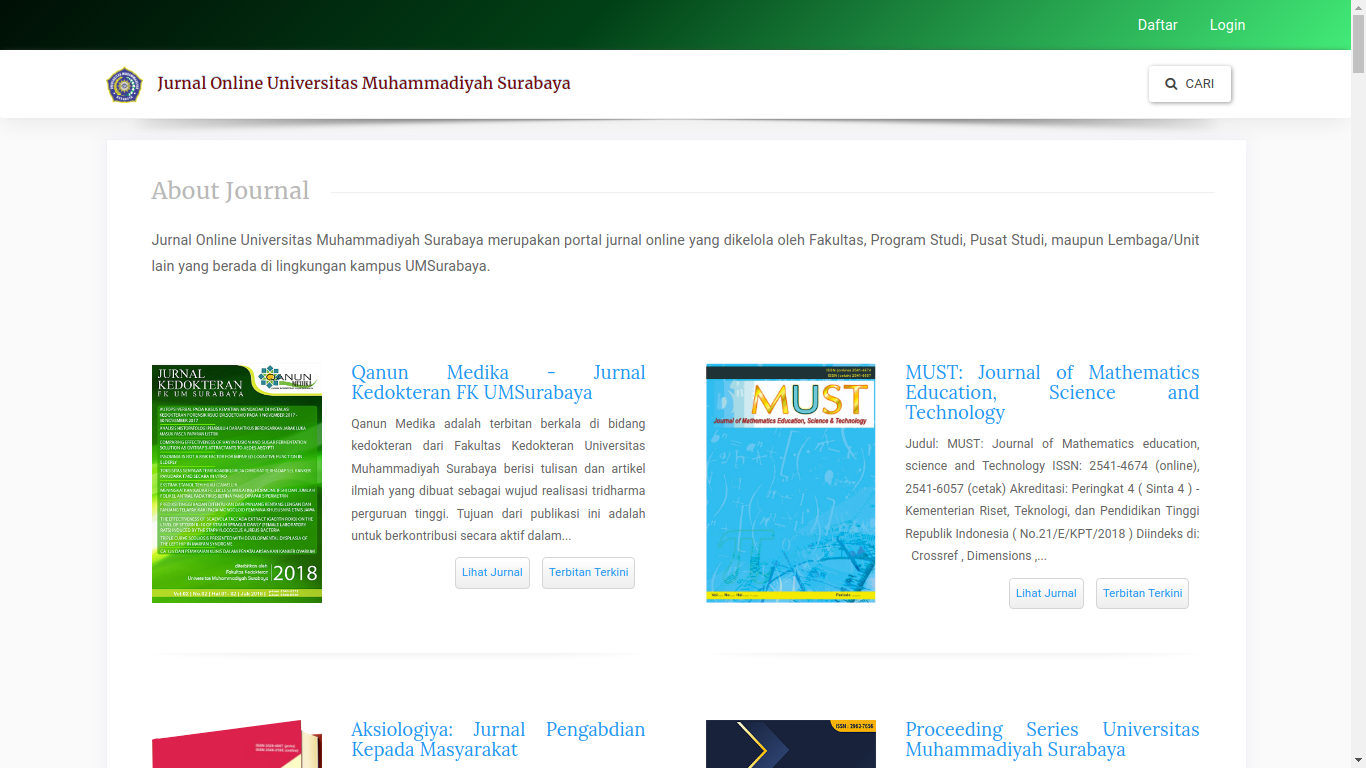
Task: Open the Login page link
Action: 1227,25
